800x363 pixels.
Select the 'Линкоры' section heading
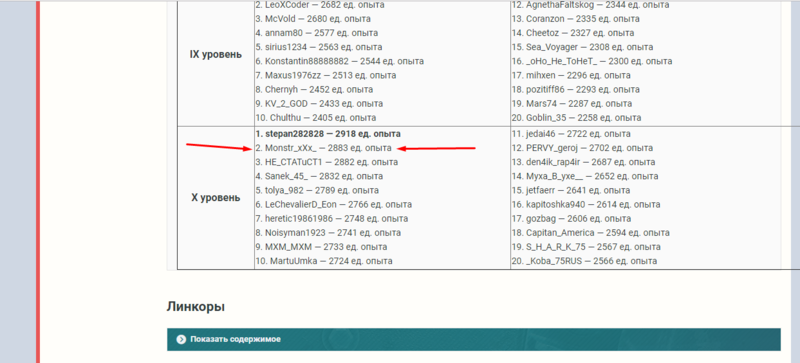point(195,307)
